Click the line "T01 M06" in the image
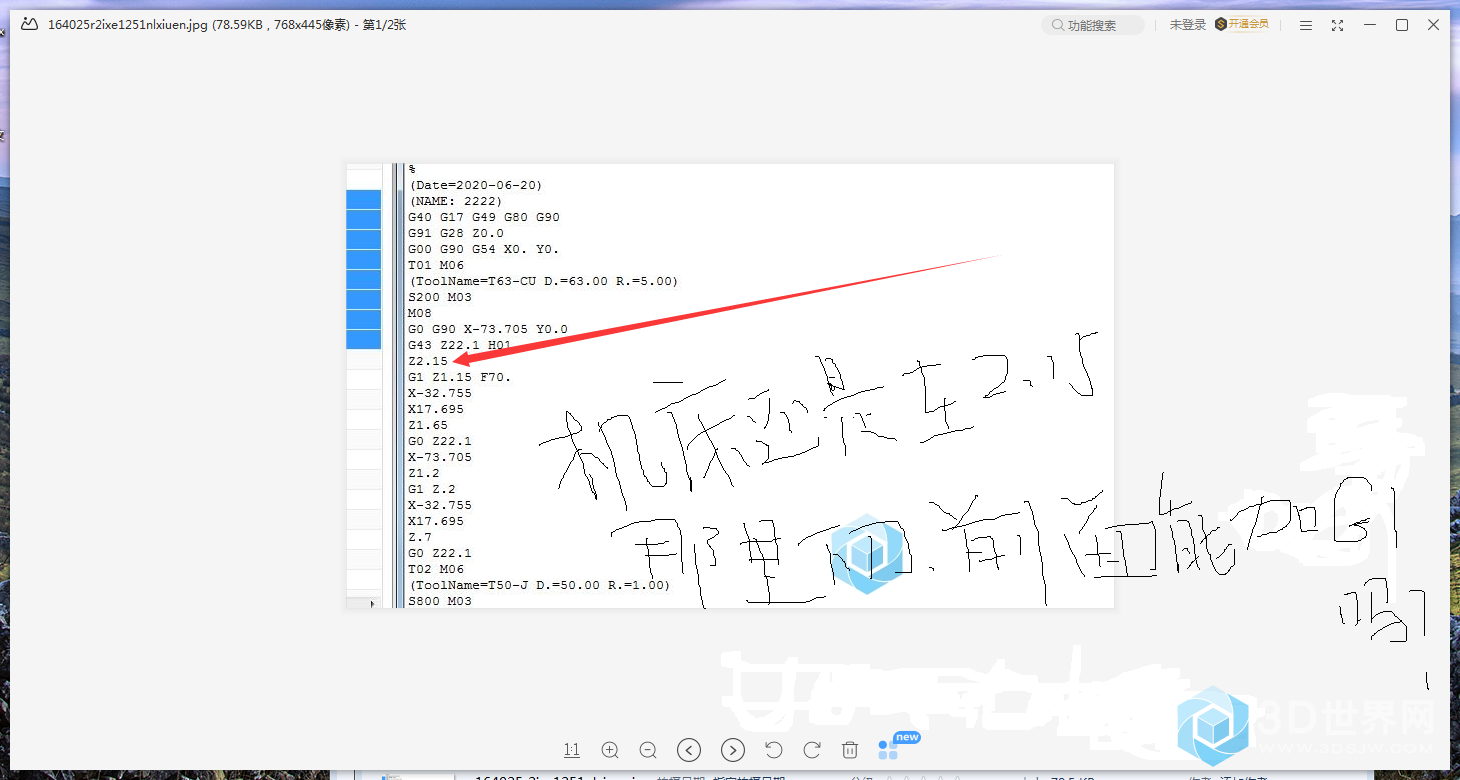This screenshot has width=1460, height=780. pos(436,265)
